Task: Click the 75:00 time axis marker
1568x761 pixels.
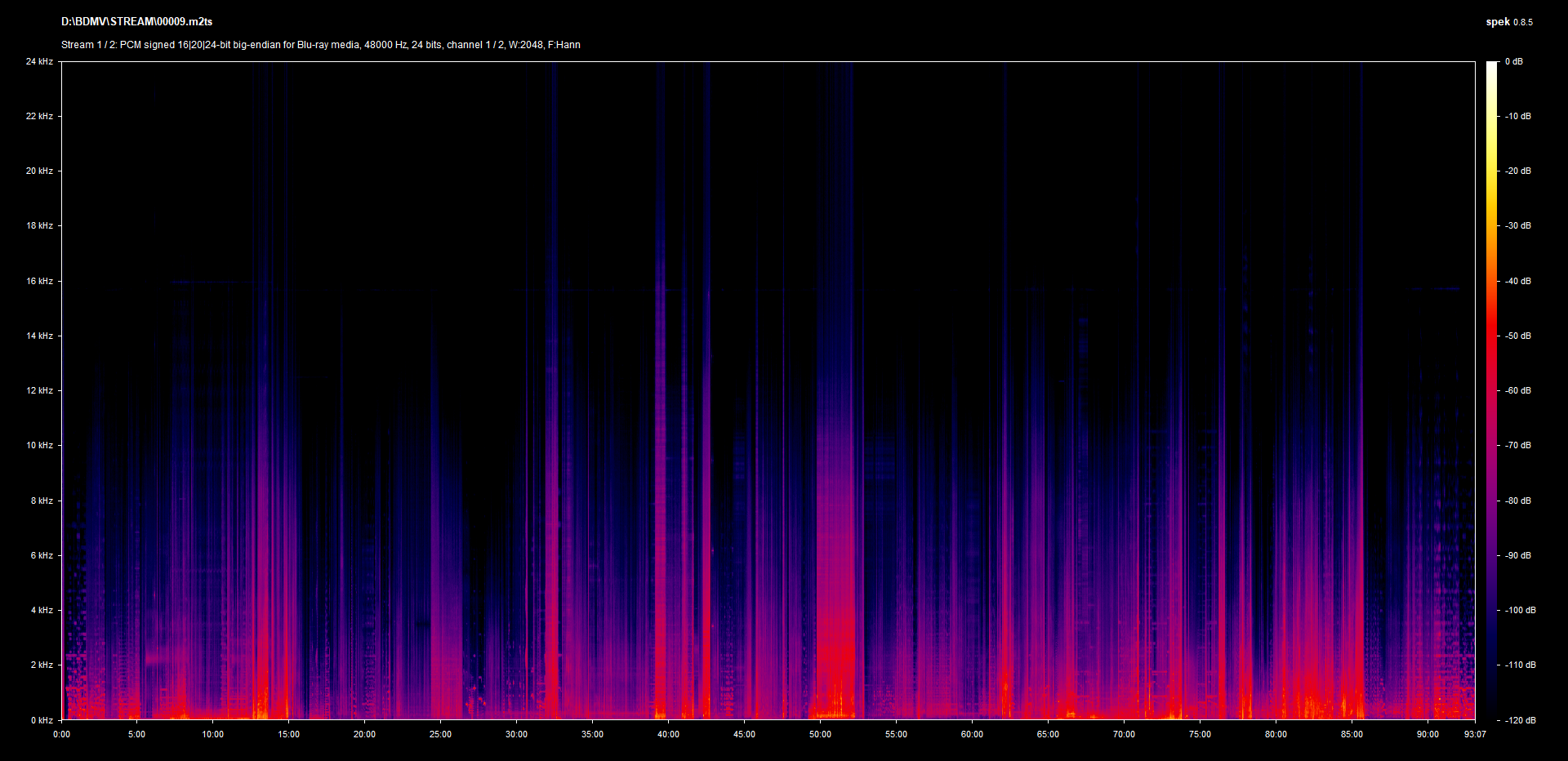Action: coord(1200,734)
